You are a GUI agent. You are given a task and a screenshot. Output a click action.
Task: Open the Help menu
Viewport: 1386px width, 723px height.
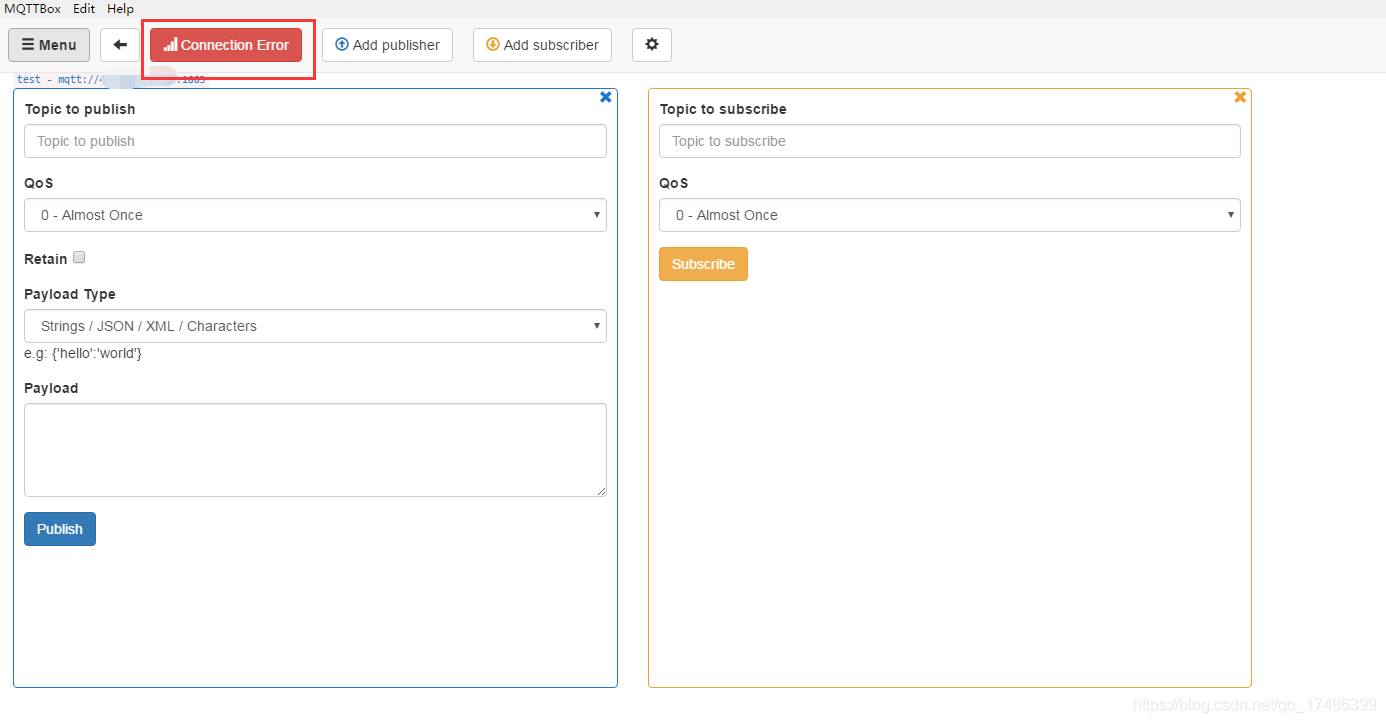(x=120, y=9)
